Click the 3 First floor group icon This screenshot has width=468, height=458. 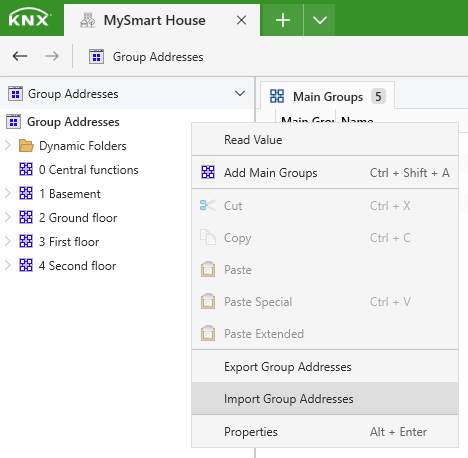[x=26, y=241]
